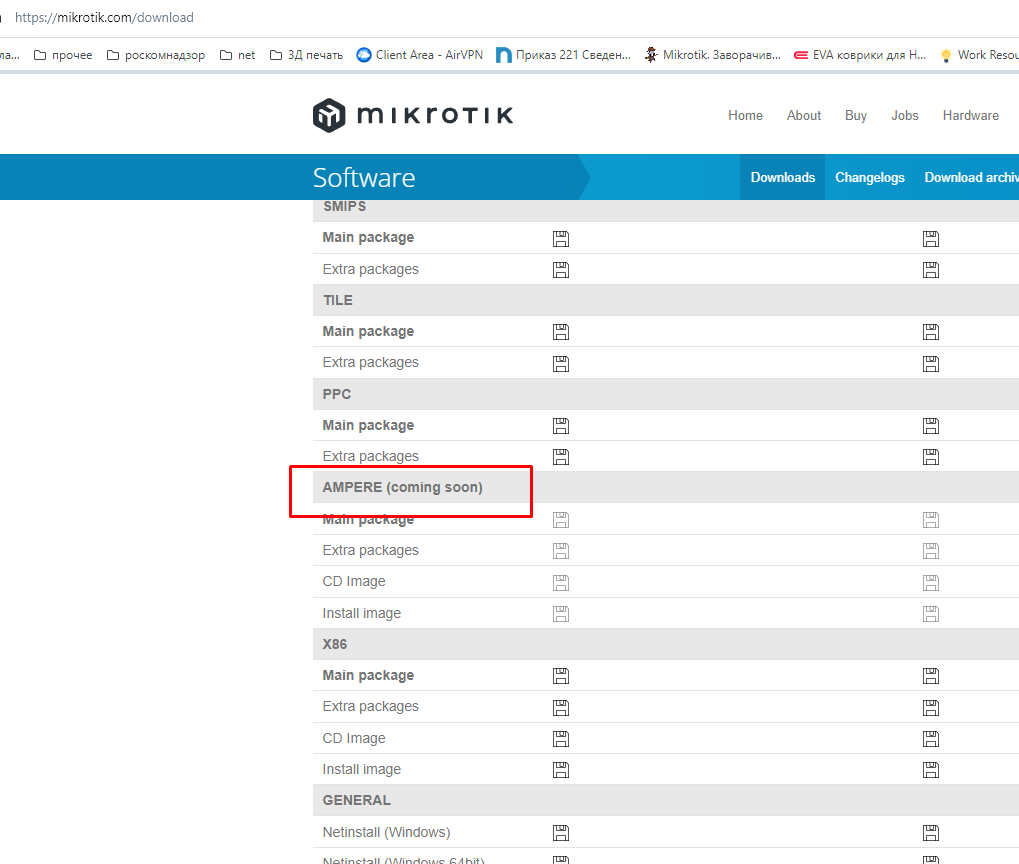Open the прочее bookmarks folder
Image resolution: width=1019 pixels, height=864 pixels.
click(63, 55)
